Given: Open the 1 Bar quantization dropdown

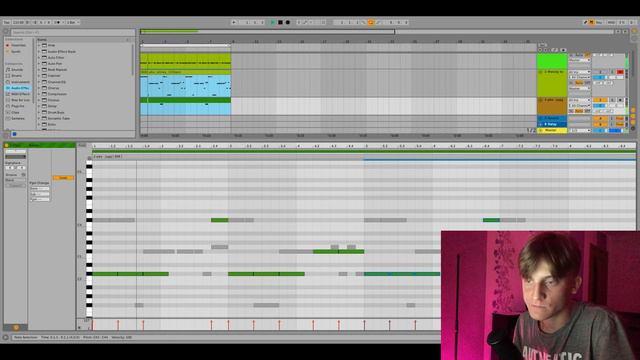Looking at the screenshot, I should [72, 22].
